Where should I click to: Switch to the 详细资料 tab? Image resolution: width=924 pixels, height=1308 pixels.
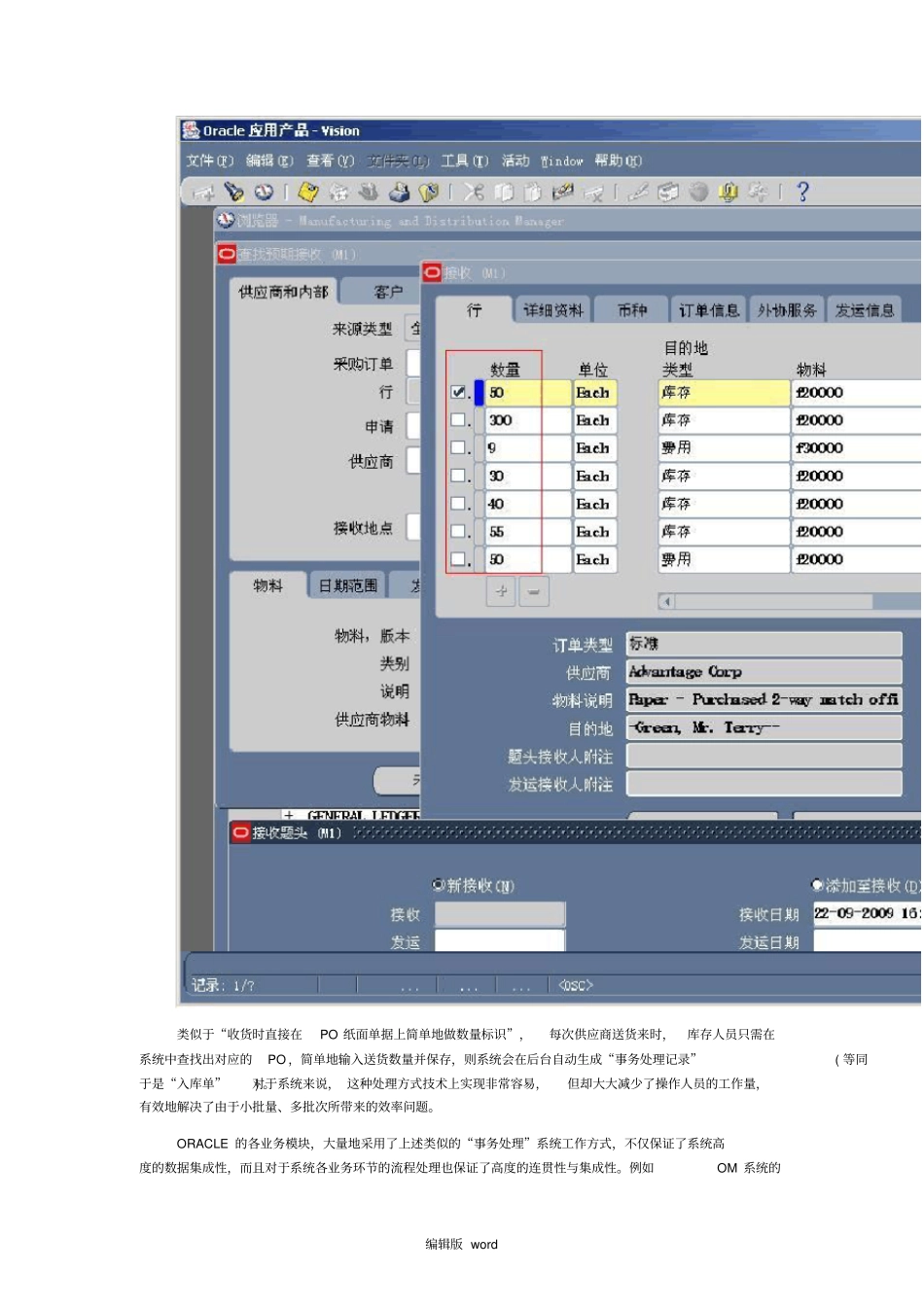[553, 310]
